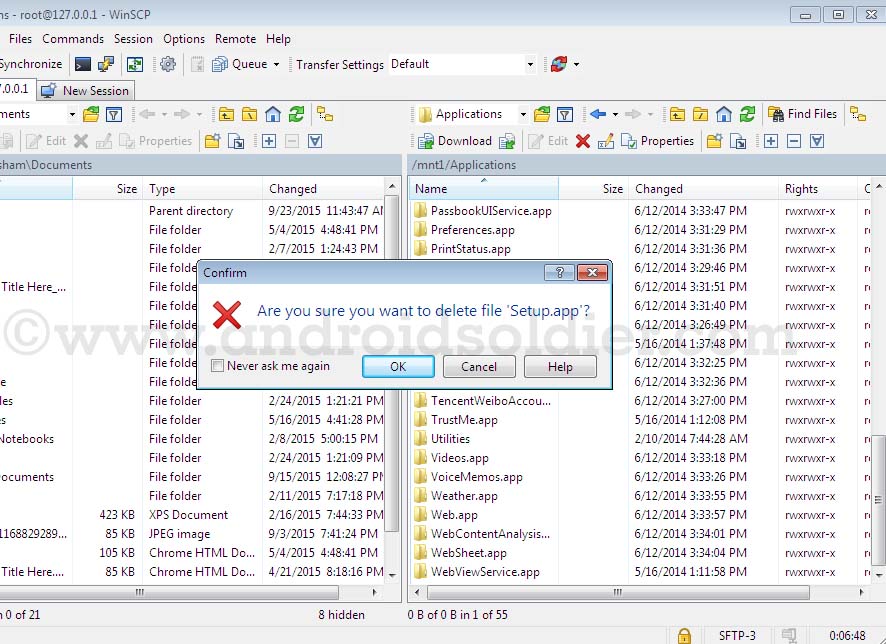Go to remote home directory icon

point(724,115)
